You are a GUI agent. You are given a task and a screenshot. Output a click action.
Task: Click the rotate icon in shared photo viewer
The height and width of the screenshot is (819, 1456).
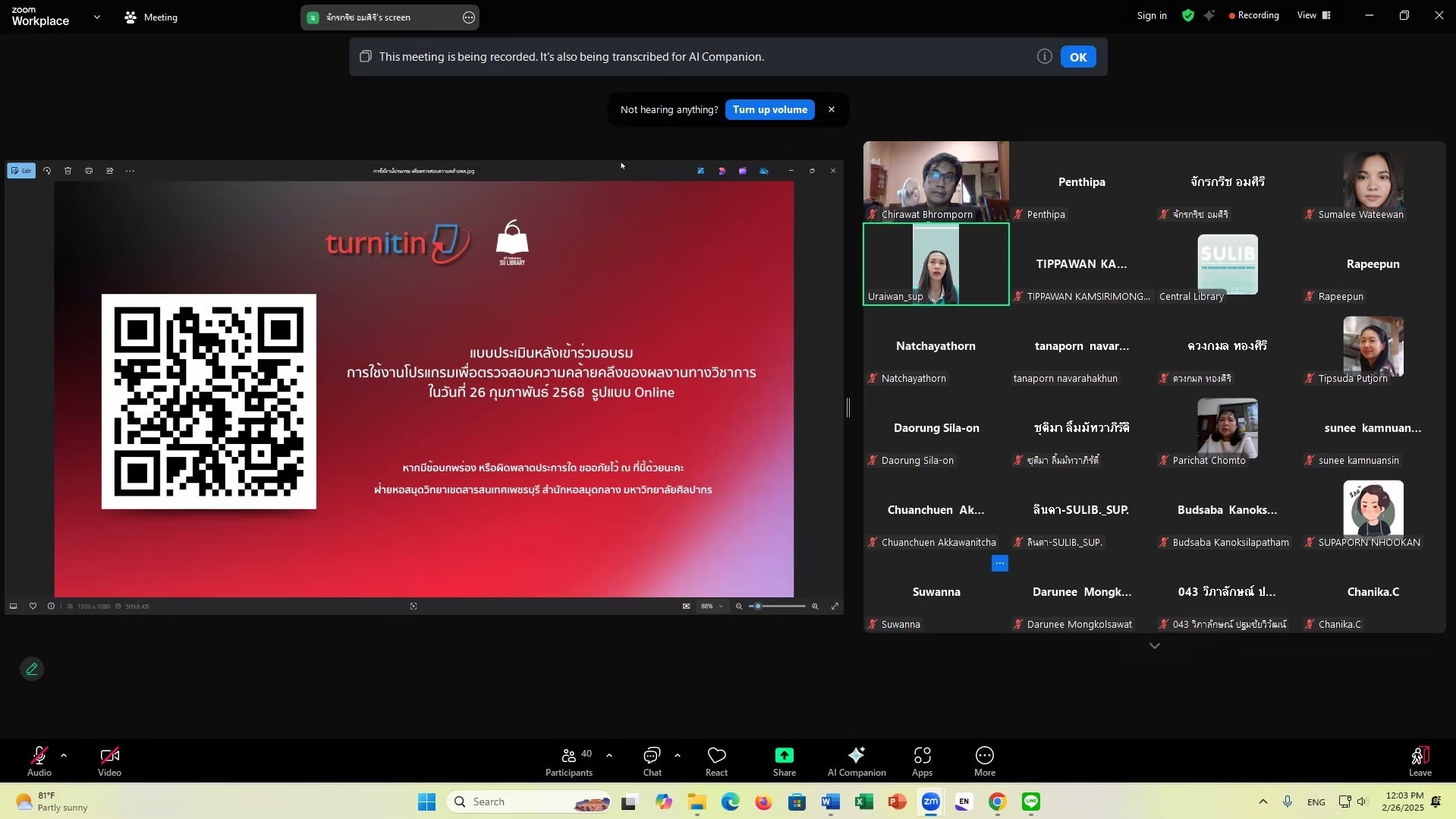coord(47,171)
